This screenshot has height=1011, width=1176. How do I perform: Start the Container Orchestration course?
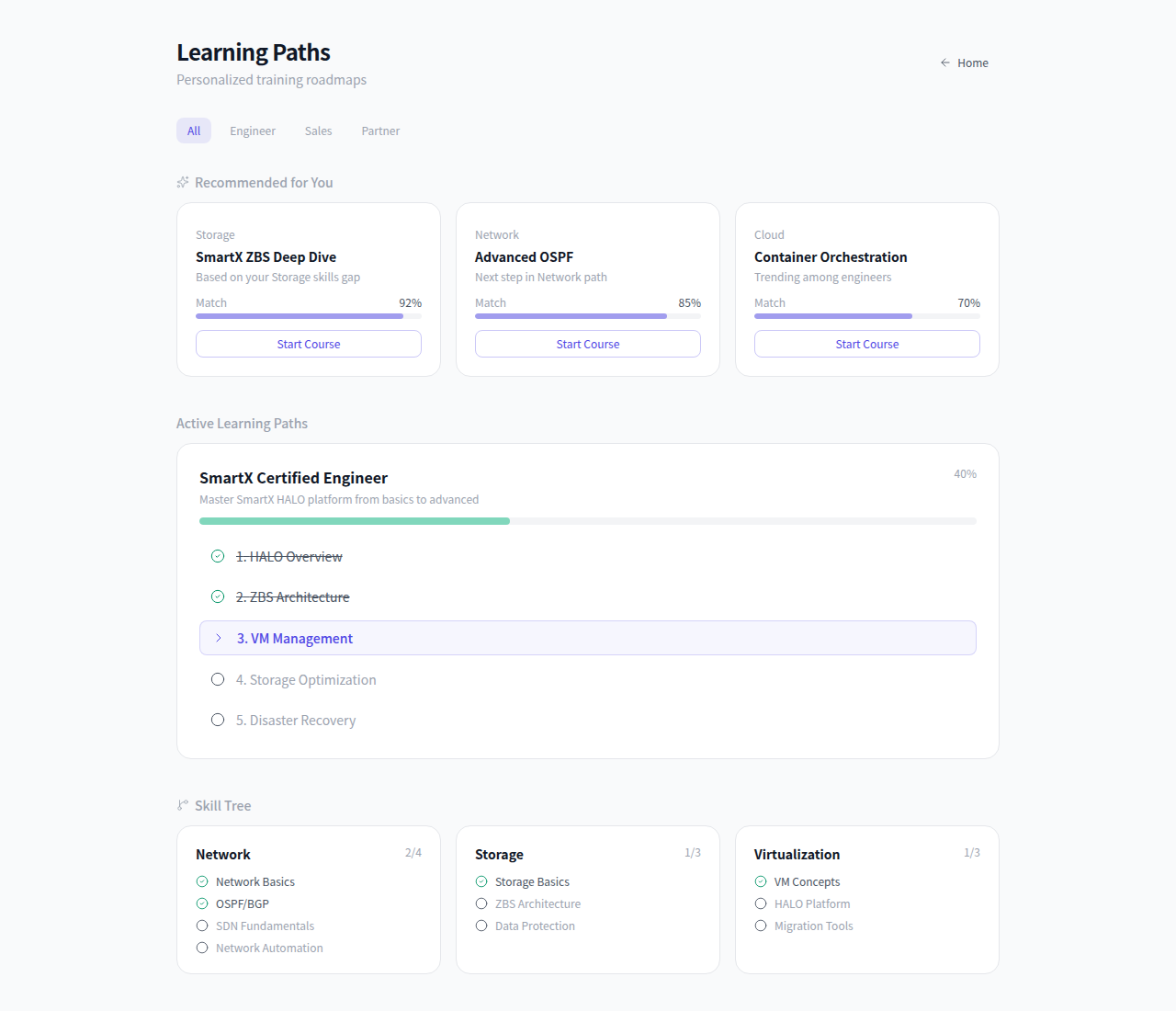[867, 344]
